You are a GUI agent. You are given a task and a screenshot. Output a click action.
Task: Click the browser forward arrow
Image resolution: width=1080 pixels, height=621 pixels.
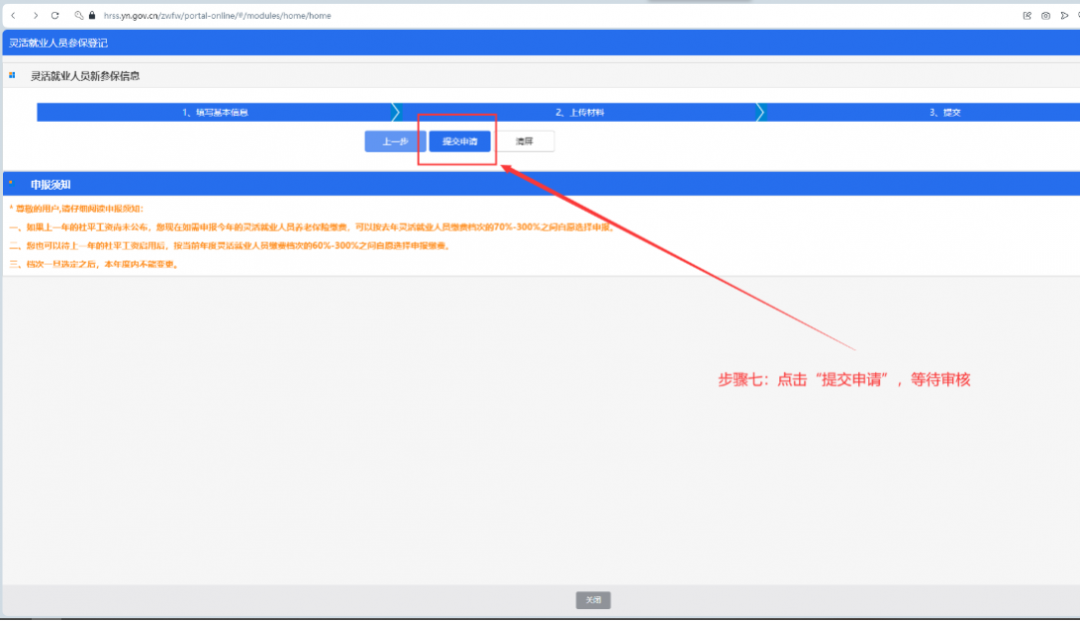(35, 16)
